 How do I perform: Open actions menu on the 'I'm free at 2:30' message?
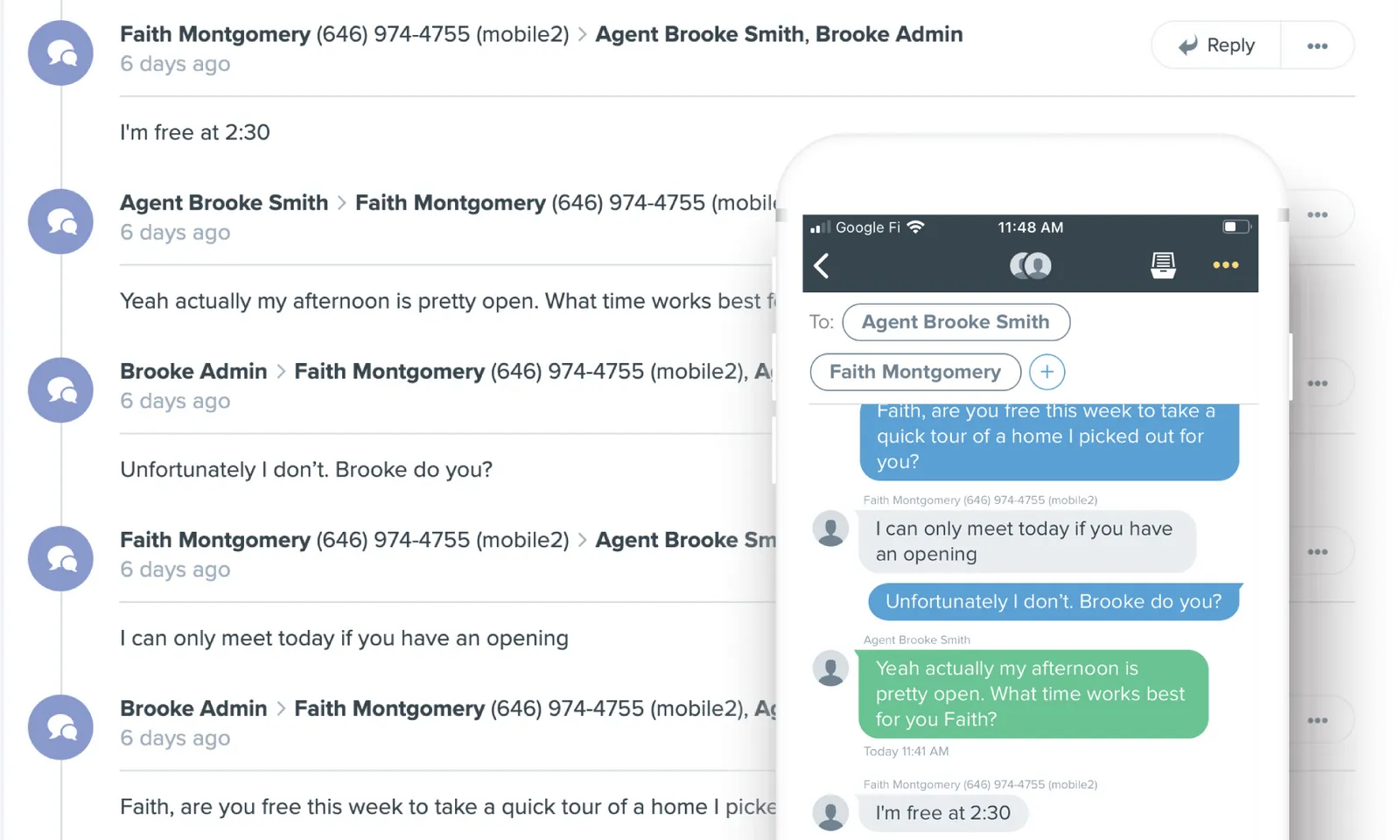click(x=1317, y=45)
